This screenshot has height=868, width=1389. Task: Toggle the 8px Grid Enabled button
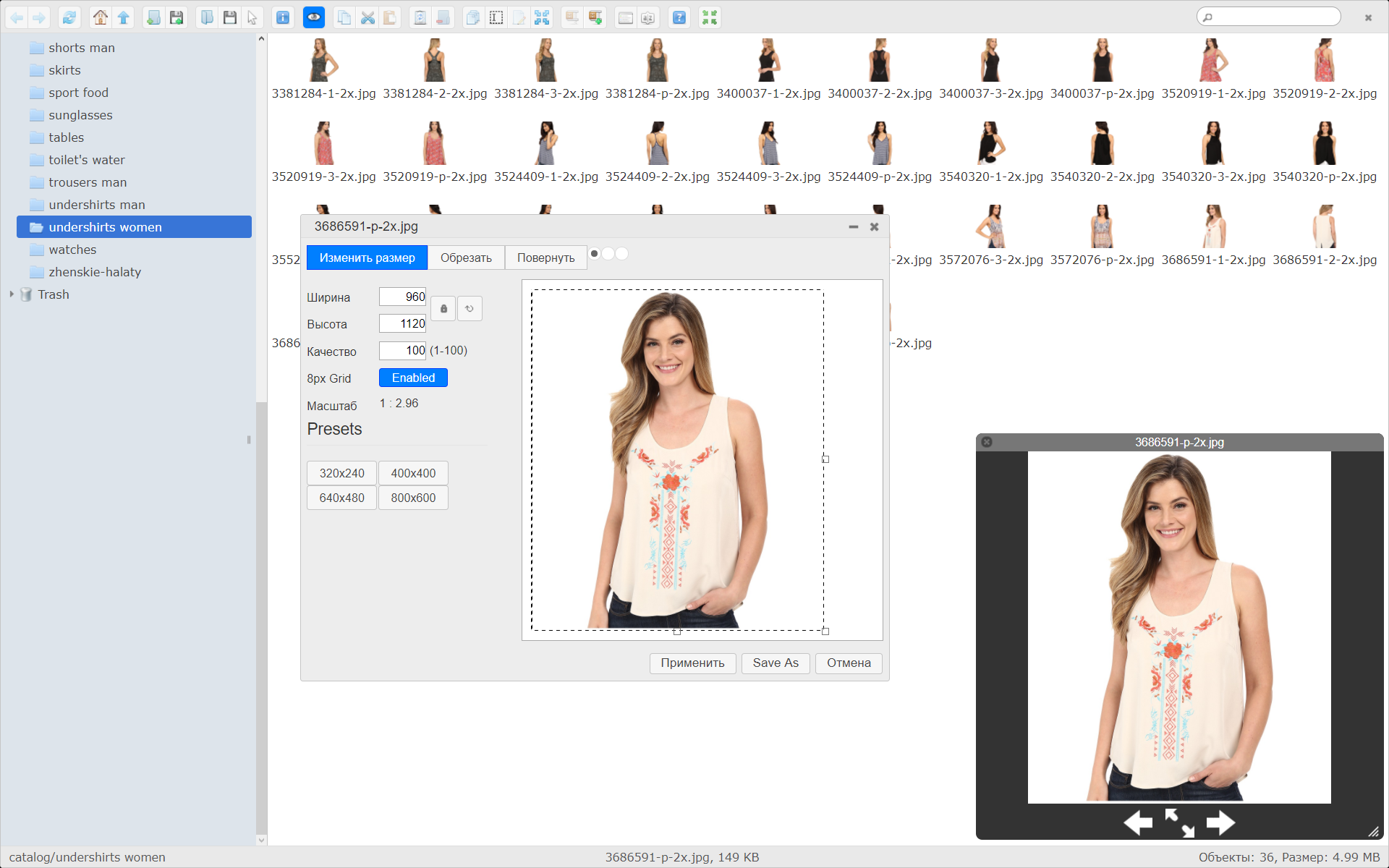point(413,377)
